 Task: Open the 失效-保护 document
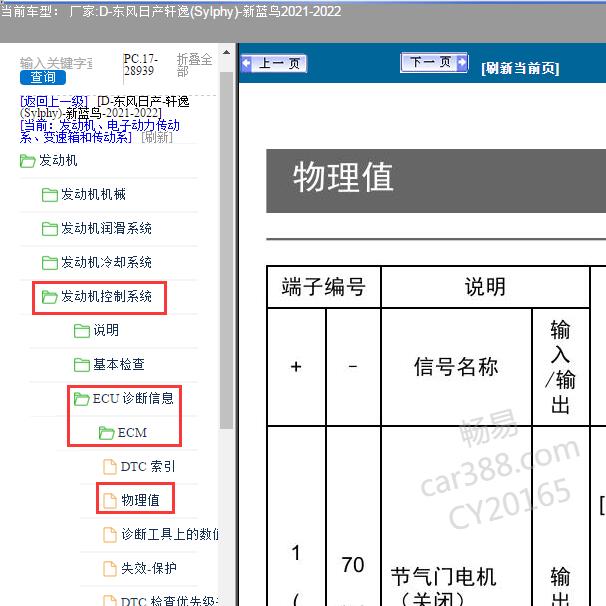coord(149,569)
